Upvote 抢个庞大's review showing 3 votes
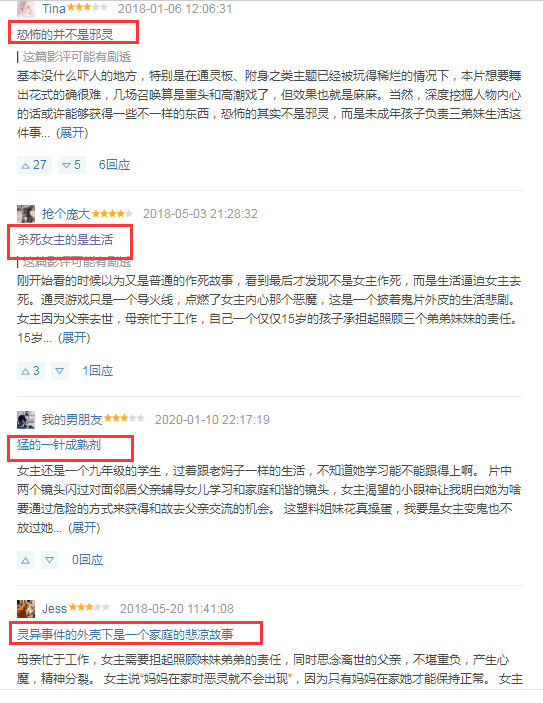This screenshot has height=703, width=543. 30,371
